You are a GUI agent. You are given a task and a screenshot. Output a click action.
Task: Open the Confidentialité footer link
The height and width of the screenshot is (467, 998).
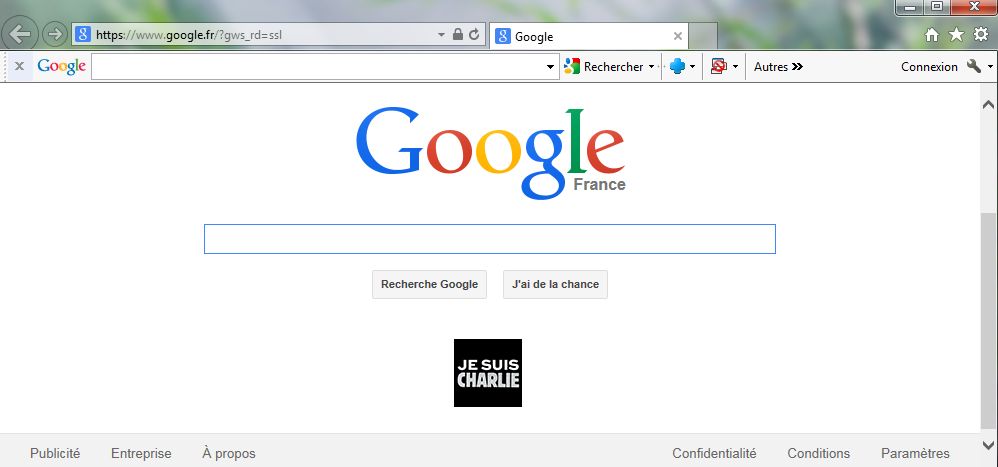point(714,454)
